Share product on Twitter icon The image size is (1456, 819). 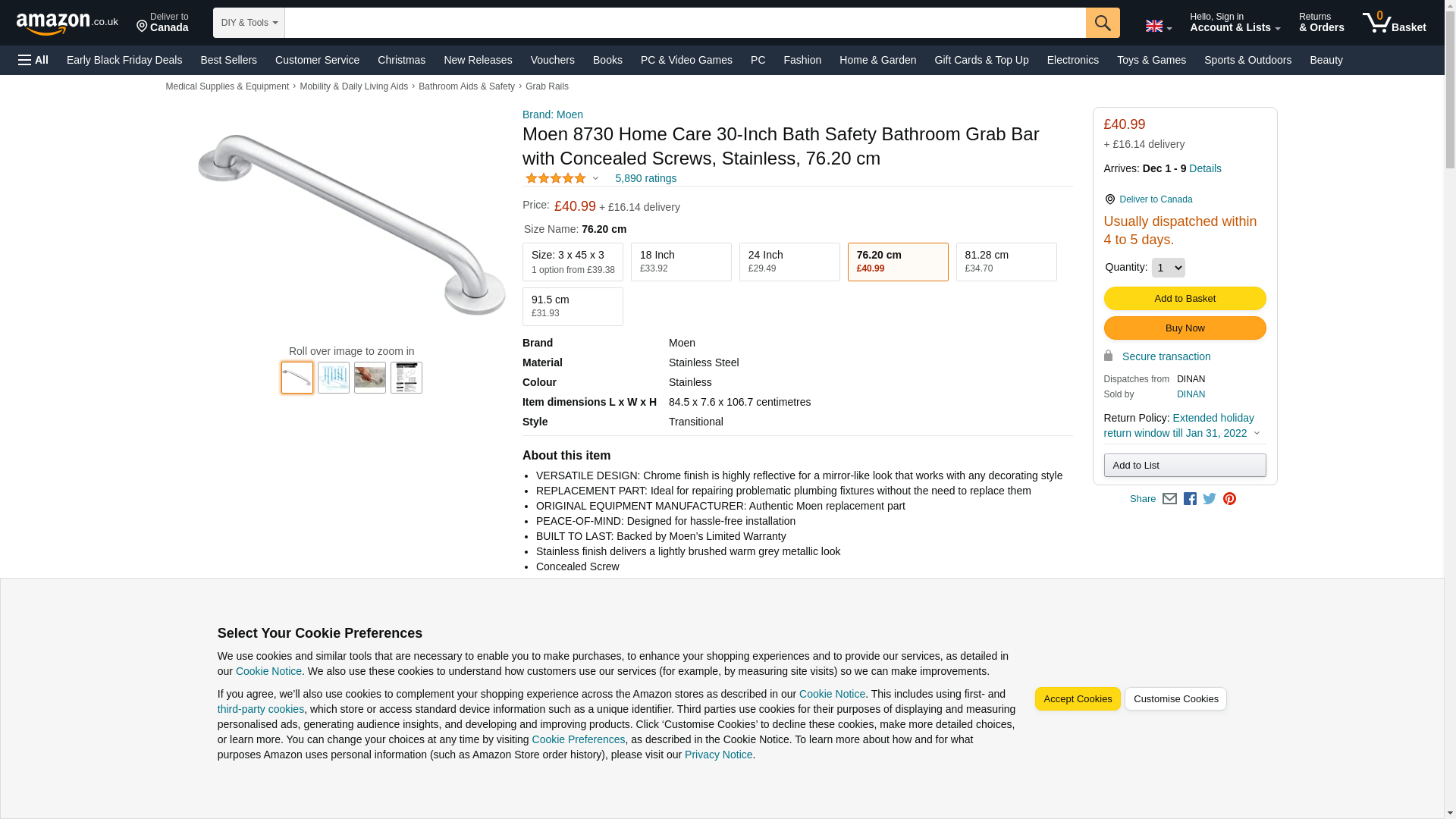point(1210,499)
